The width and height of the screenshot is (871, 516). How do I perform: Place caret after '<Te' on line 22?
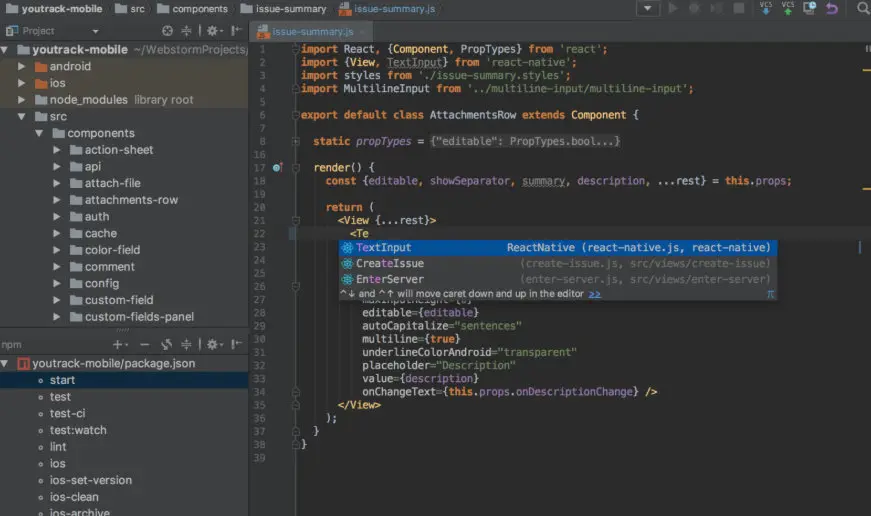(369, 234)
